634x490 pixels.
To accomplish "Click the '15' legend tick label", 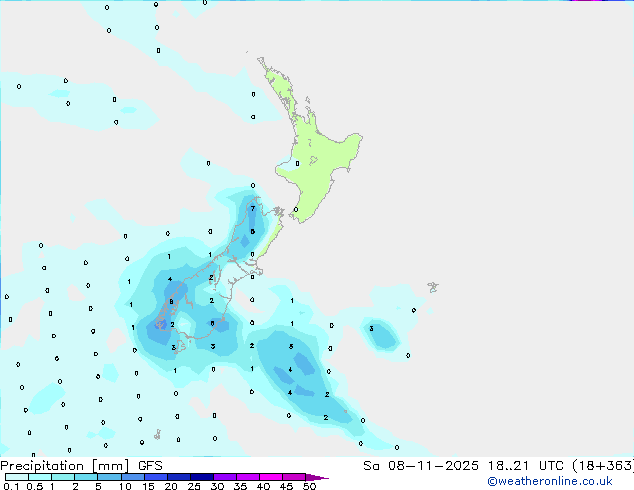I will click(148, 486).
